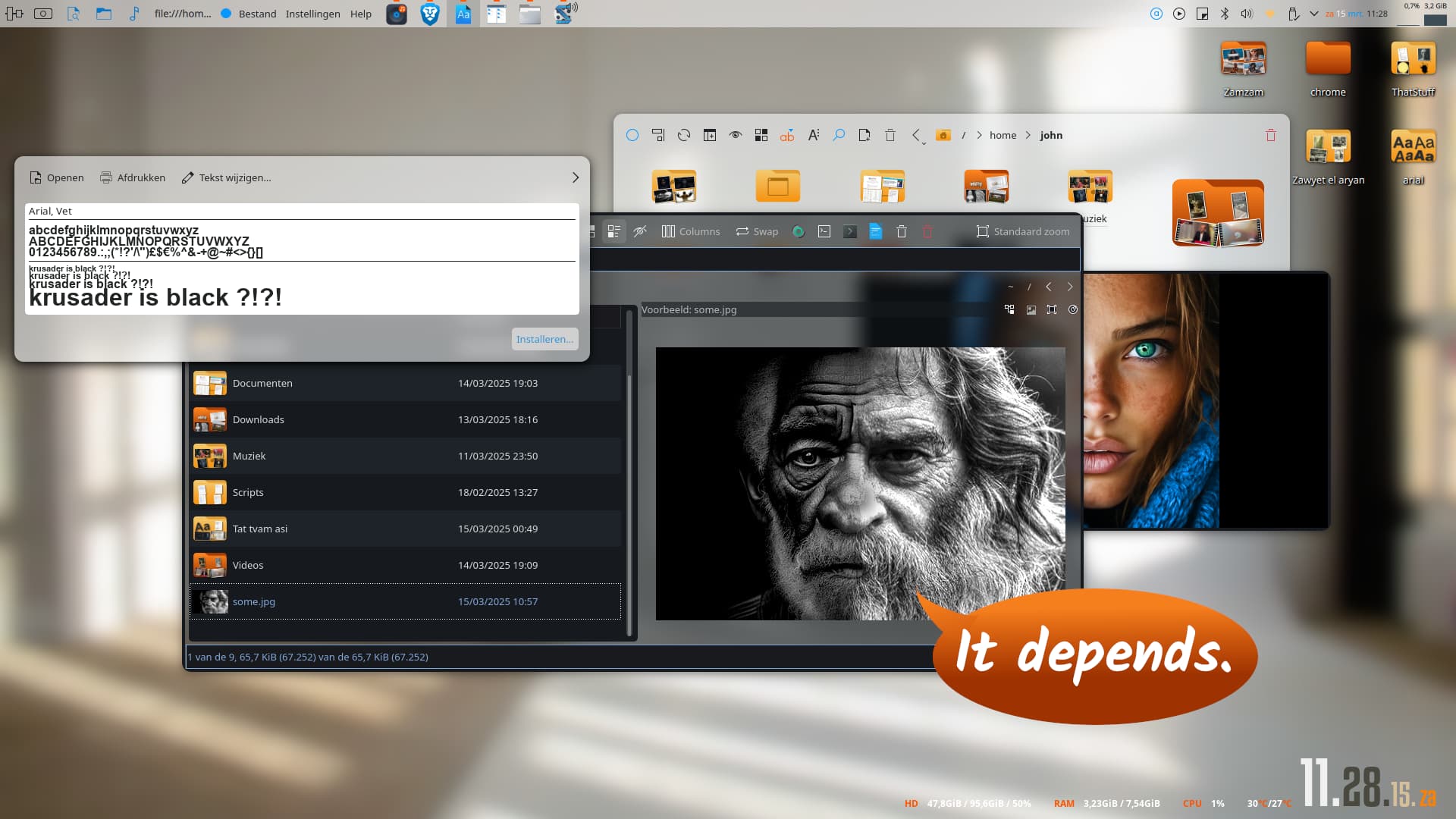
Task: Click the dark command prompt icon in Krusader
Action: click(x=850, y=231)
